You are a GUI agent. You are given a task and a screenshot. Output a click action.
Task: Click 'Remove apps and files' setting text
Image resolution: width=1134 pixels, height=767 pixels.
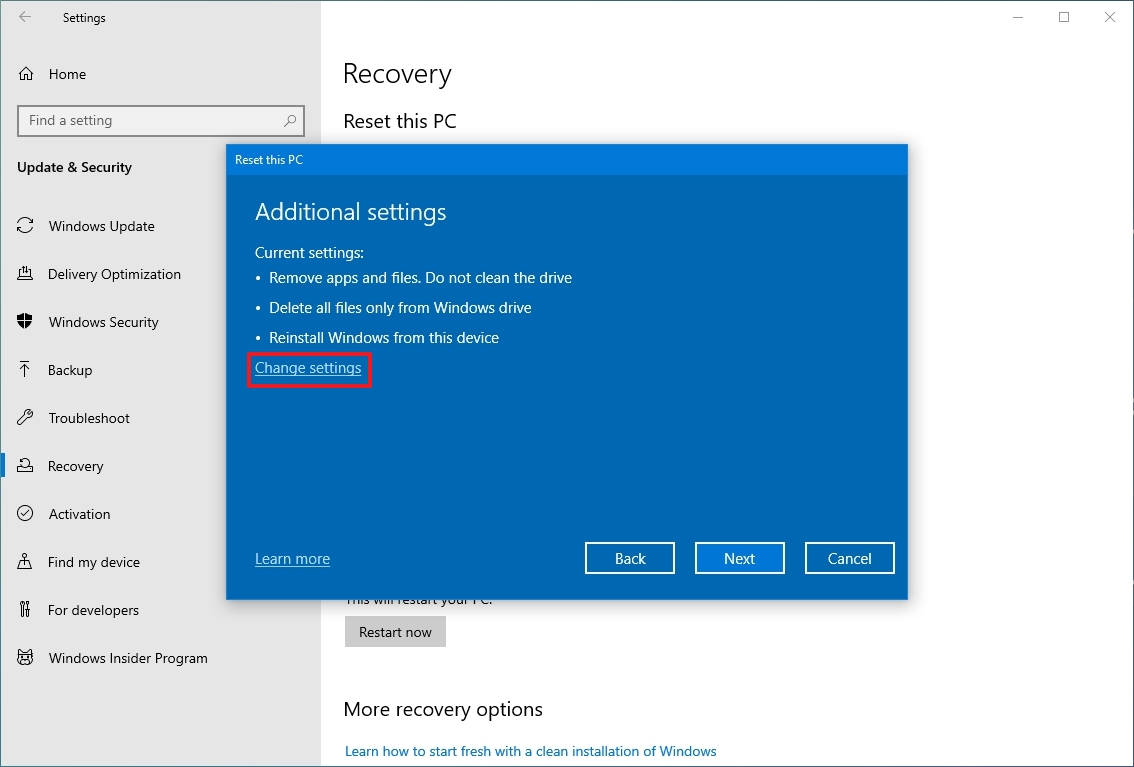pos(420,278)
